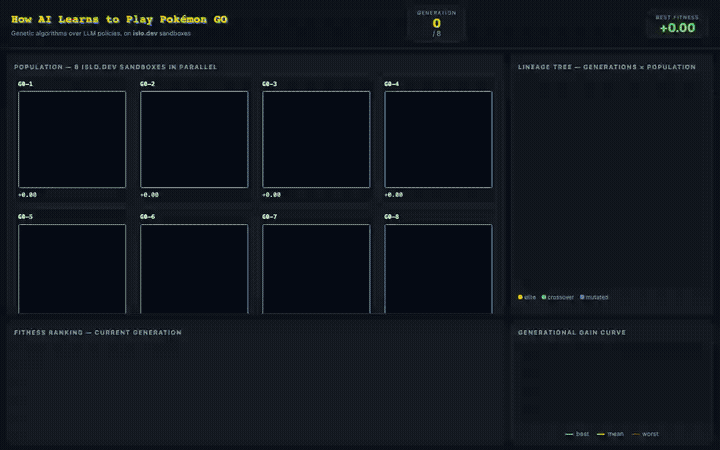Image resolution: width=720 pixels, height=450 pixels.
Task: Click the GENERATIONAL GAIN CURVE heading
Action: (572, 332)
